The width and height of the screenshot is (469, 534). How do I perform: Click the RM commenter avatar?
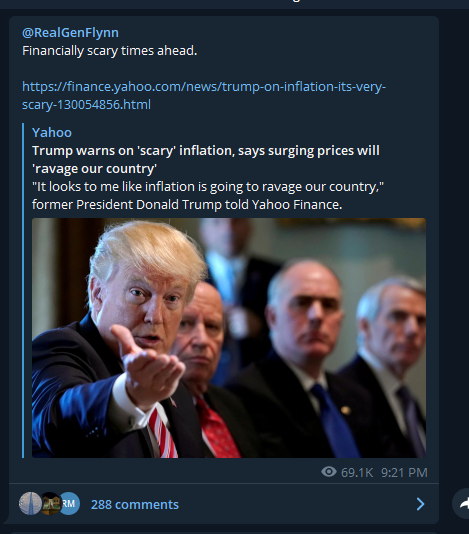(69, 503)
